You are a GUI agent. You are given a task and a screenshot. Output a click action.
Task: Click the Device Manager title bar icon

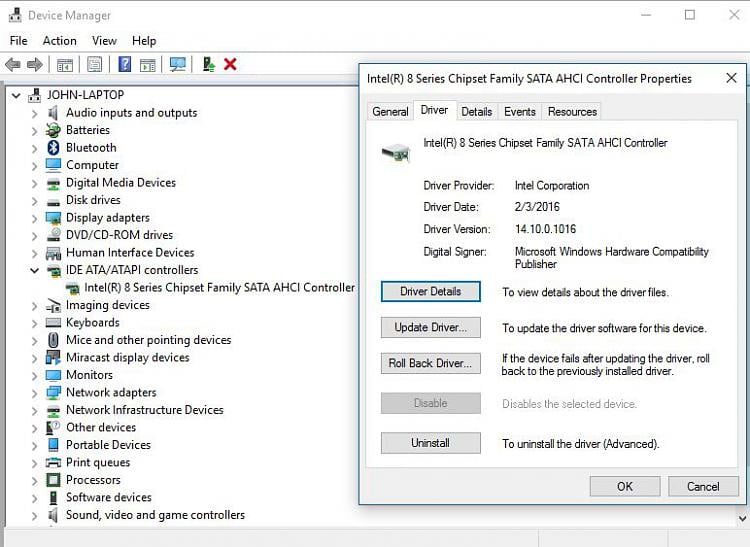15,15
